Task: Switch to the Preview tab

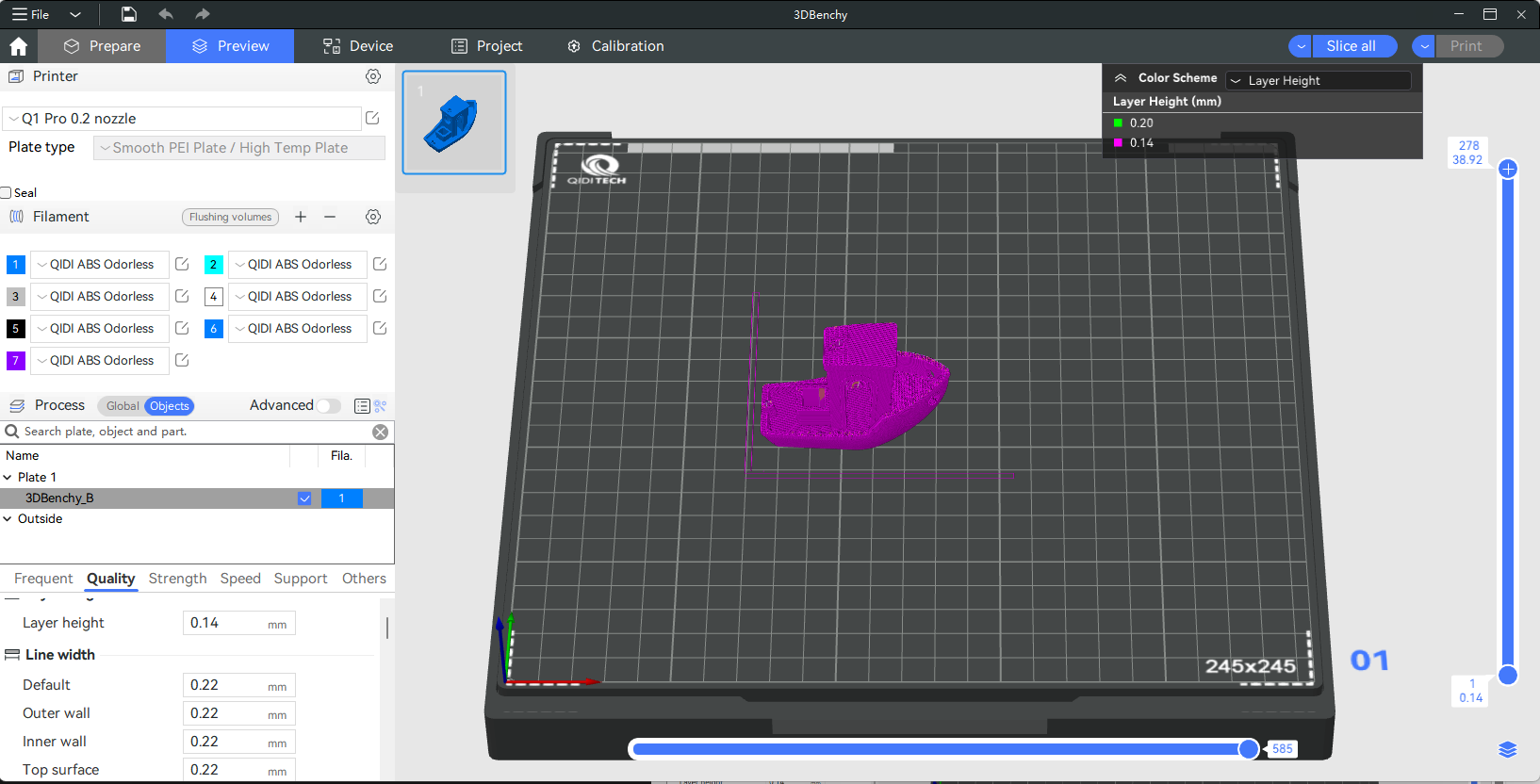Action: point(230,46)
